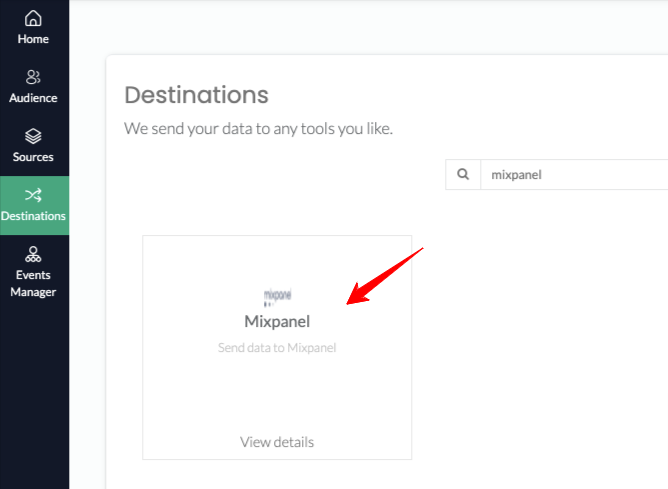Click the Destinations page heading
The height and width of the screenshot is (489, 668).
click(x=196, y=95)
